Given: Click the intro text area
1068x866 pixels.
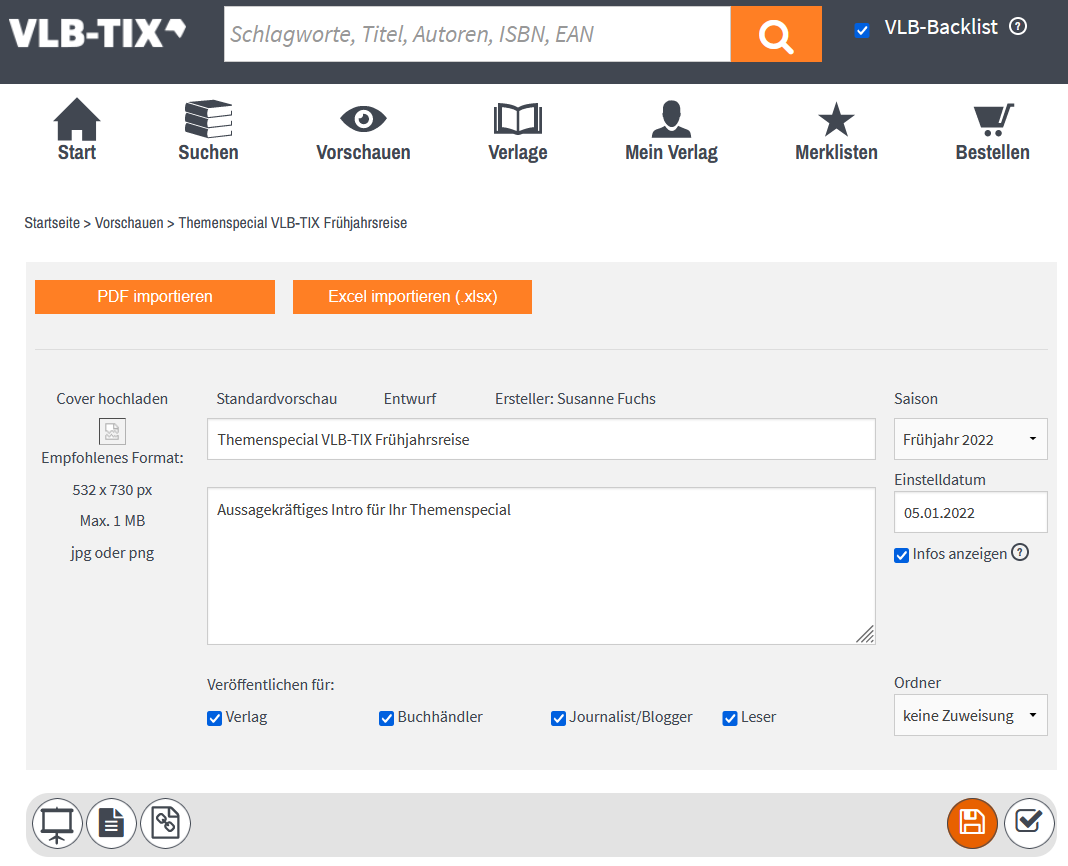Looking at the screenshot, I should (x=541, y=566).
